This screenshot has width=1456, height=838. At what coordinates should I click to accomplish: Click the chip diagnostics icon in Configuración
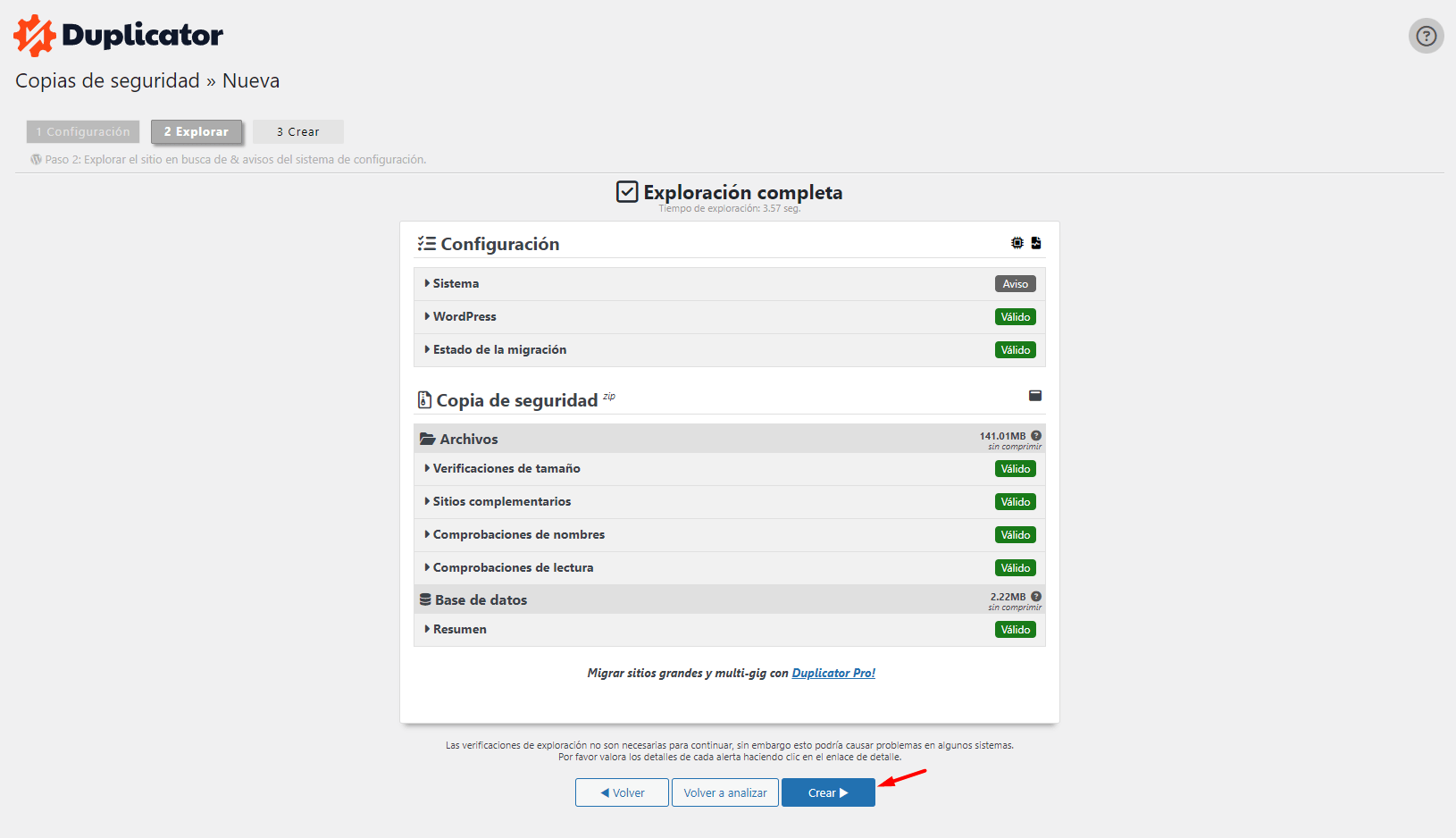pos(1017,243)
